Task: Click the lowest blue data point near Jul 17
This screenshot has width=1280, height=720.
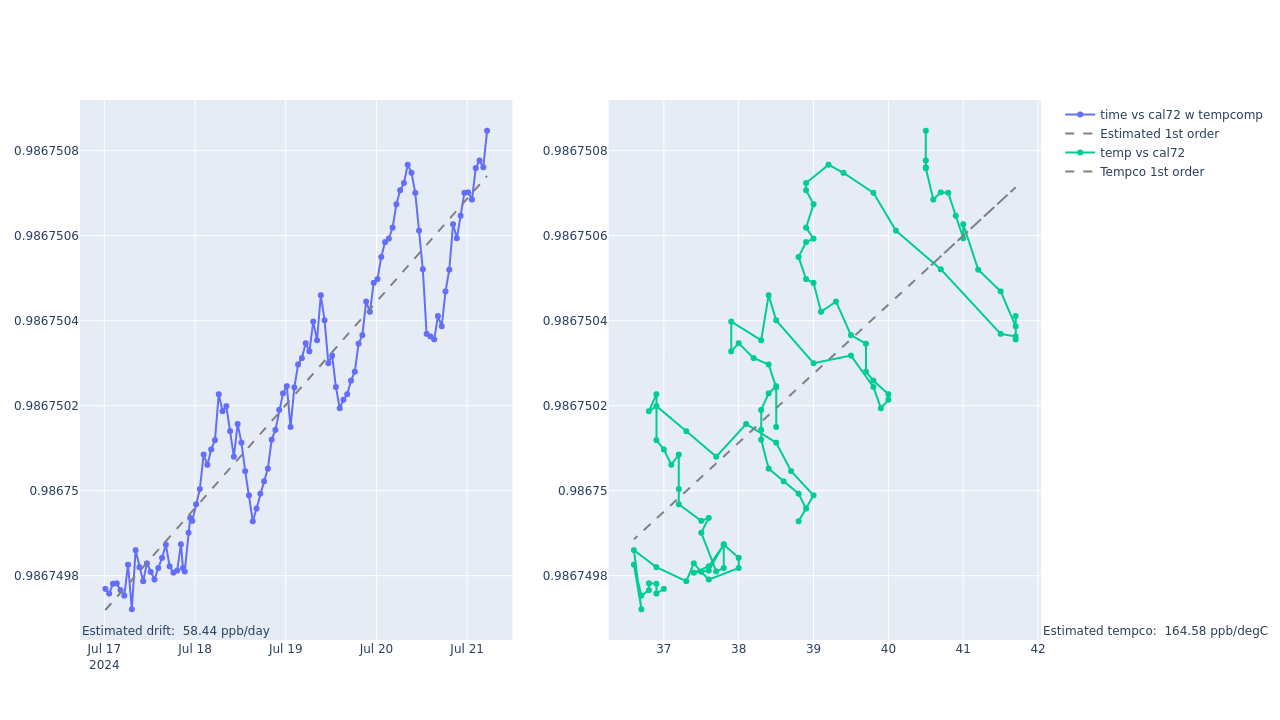Action: tap(131, 609)
